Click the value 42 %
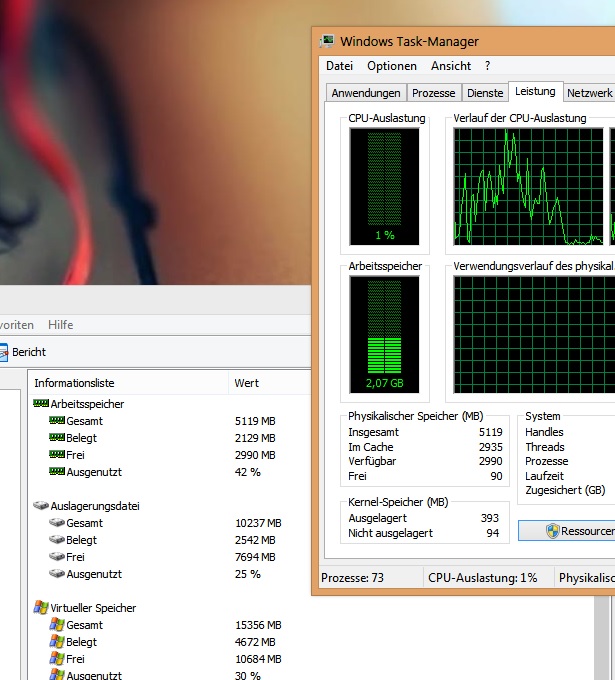This screenshot has height=680, width=615. click(x=247, y=472)
